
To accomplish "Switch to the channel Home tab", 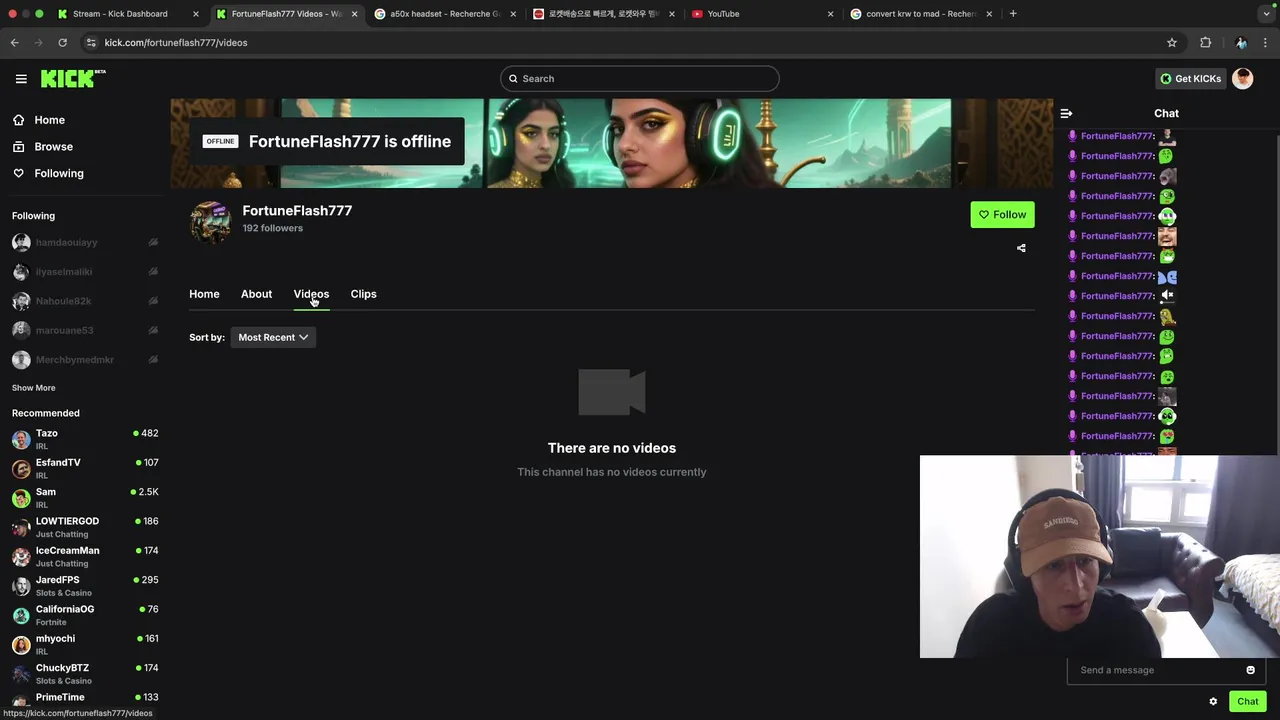I will 204,294.
